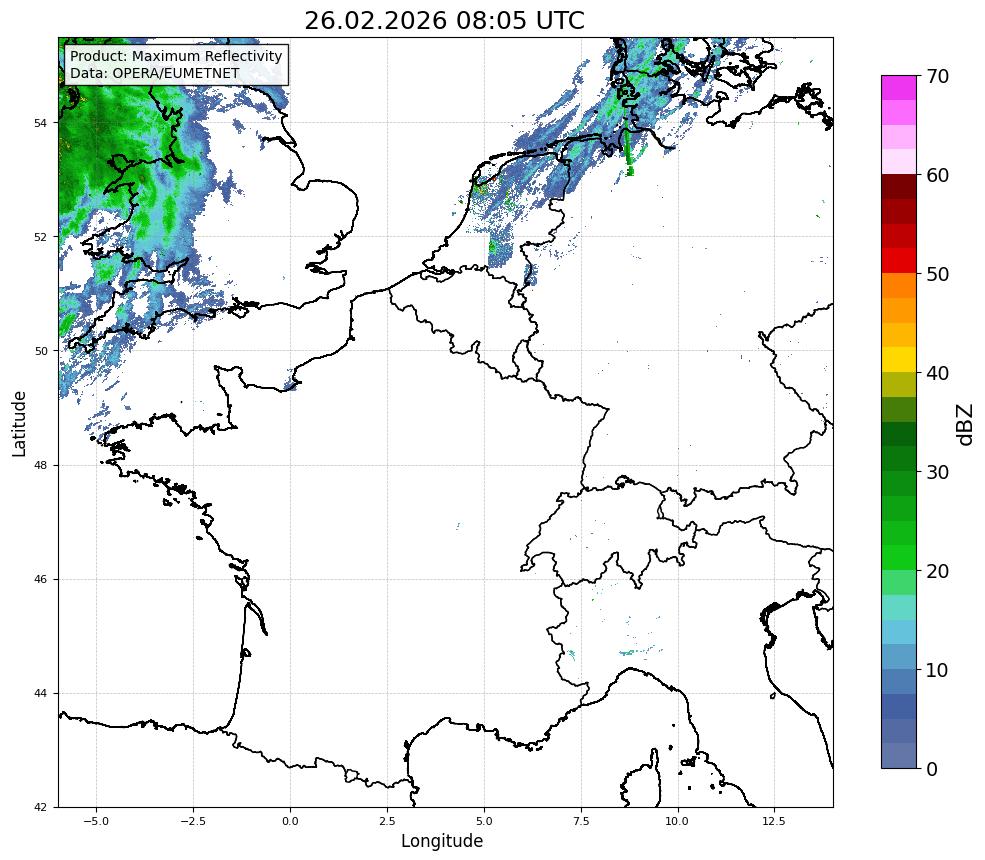Select the colorbar tick value 20
The image size is (985, 860).
click(937, 571)
